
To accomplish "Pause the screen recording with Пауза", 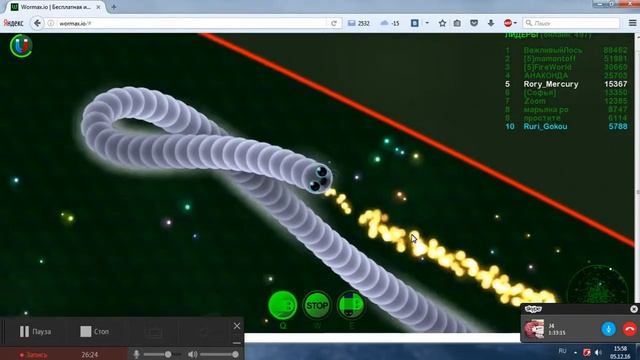I will (x=35, y=331).
